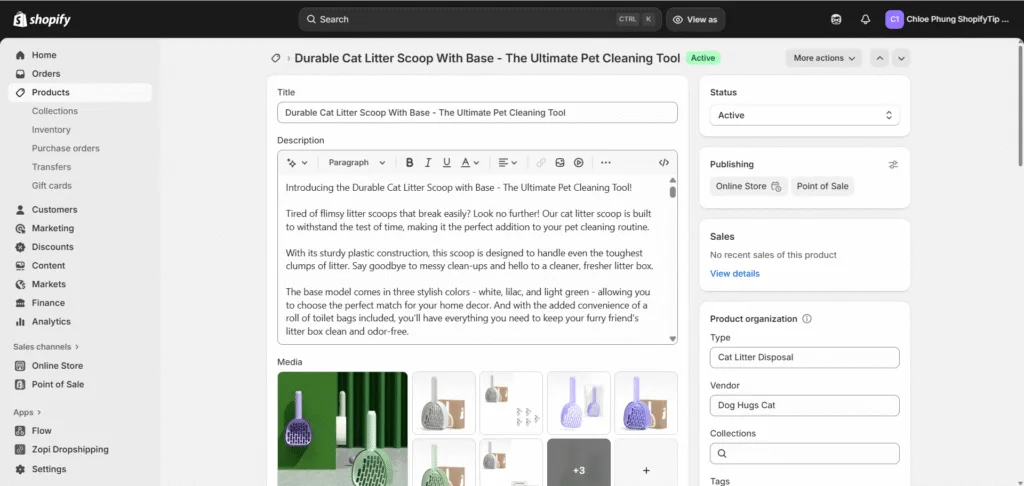The image size is (1024, 486).
Task: Click the Online Store publishing chip
Action: [x=748, y=186]
